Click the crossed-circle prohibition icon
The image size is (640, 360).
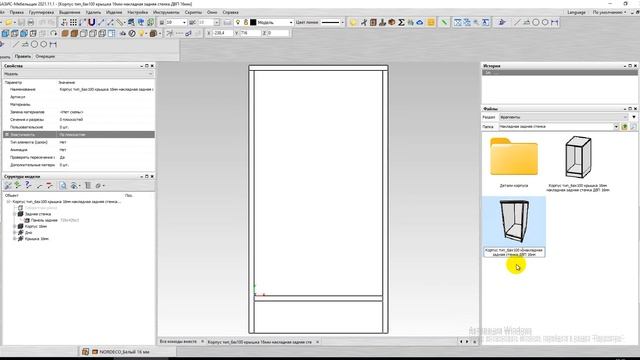pos(132,33)
